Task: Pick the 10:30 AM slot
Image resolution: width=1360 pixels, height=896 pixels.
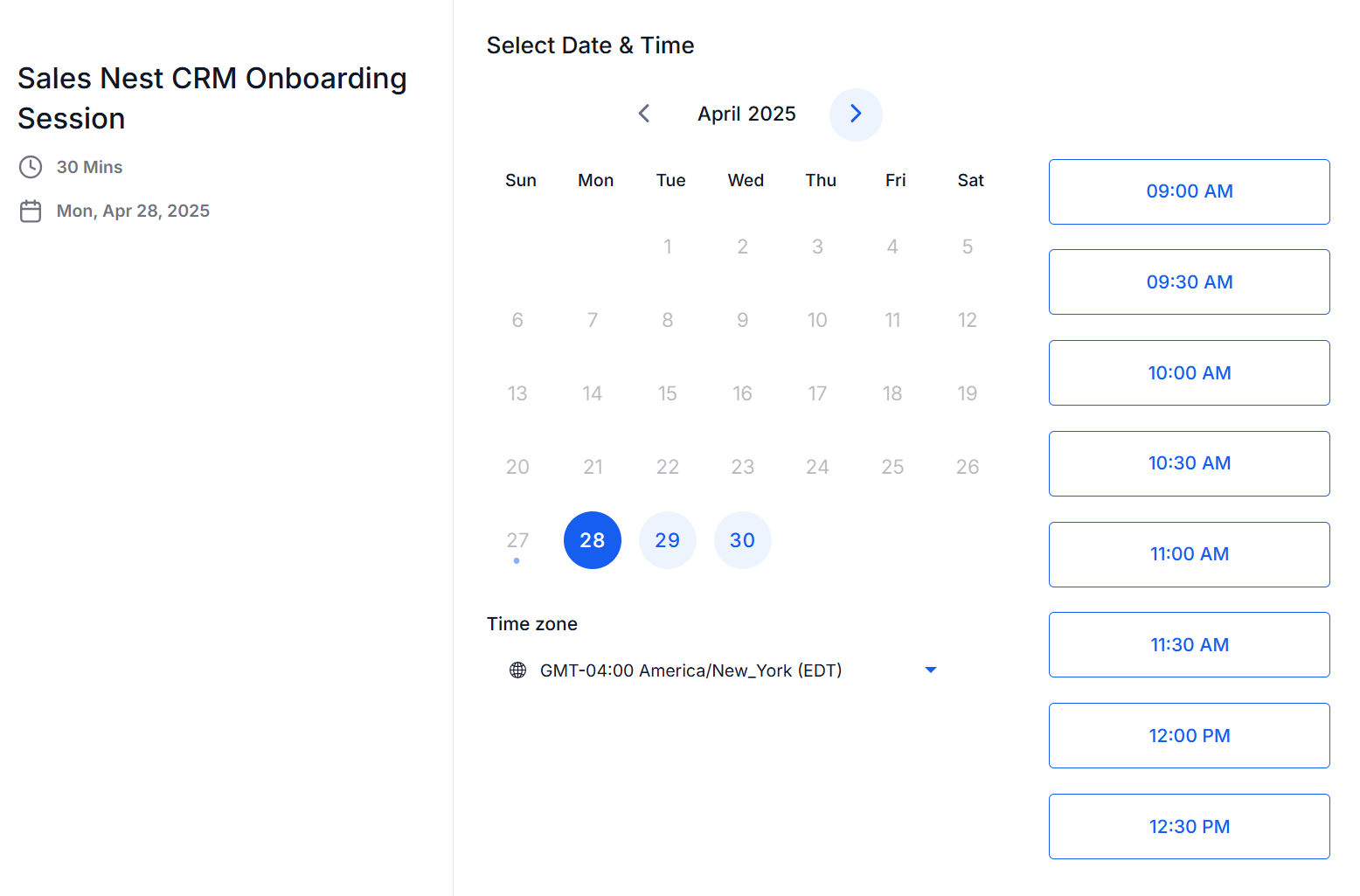Action: [x=1190, y=463]
